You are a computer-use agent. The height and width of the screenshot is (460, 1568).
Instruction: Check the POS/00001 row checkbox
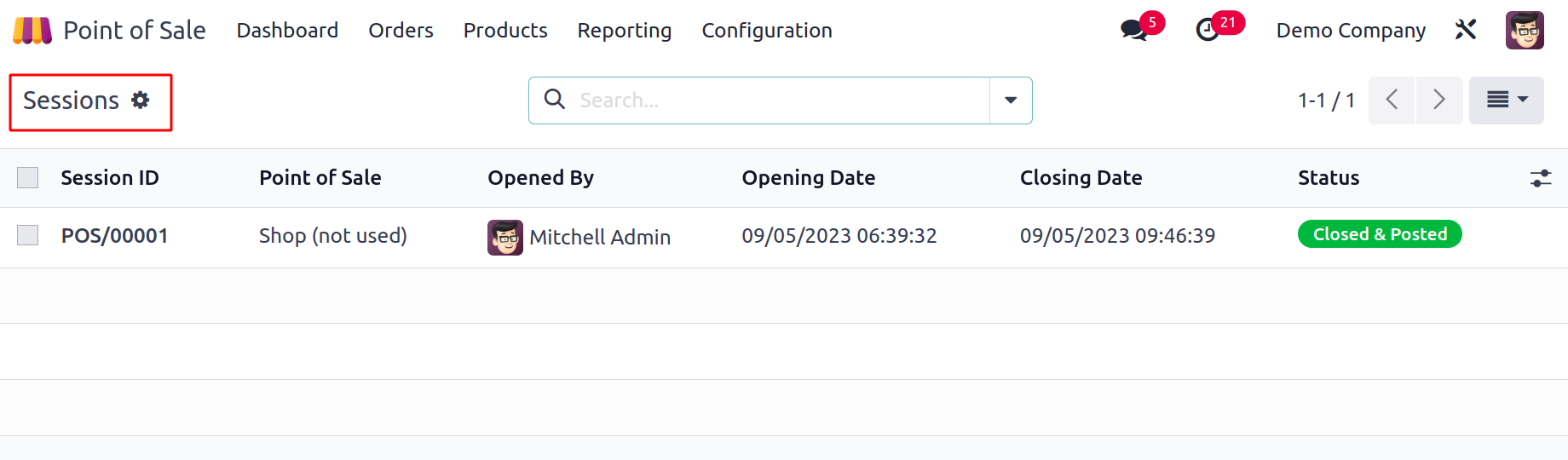pyautogui.click(x=28, y=235)
